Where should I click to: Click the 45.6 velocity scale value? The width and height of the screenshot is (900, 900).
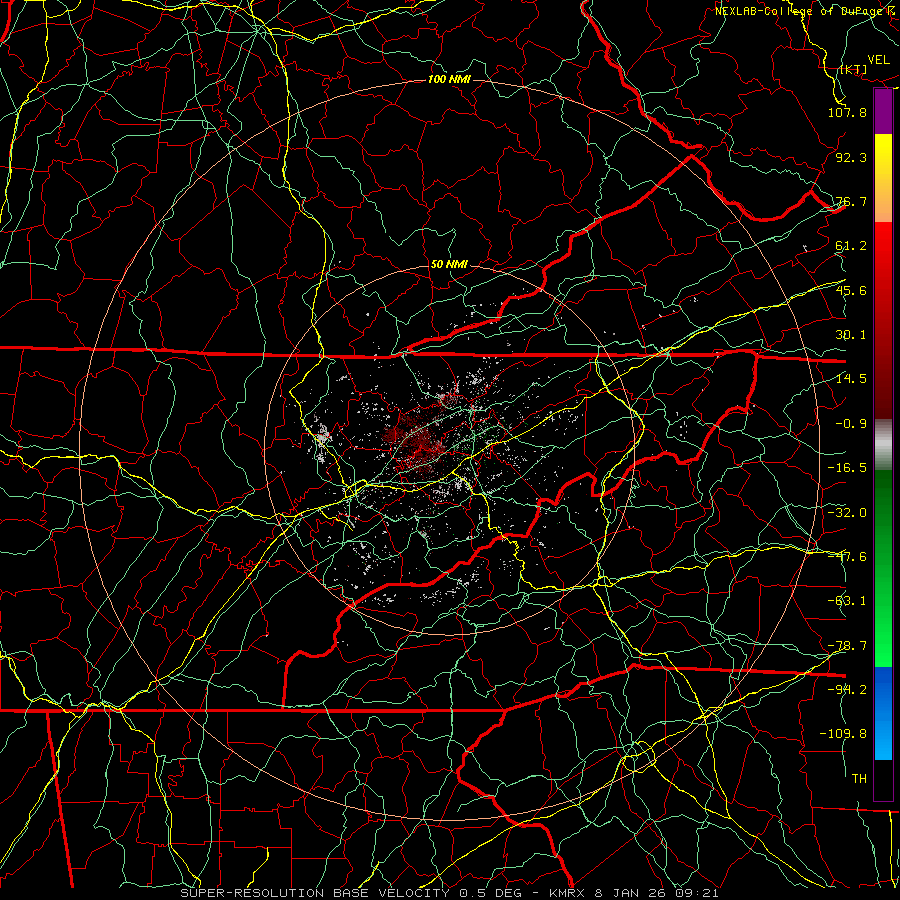(851, 290)
